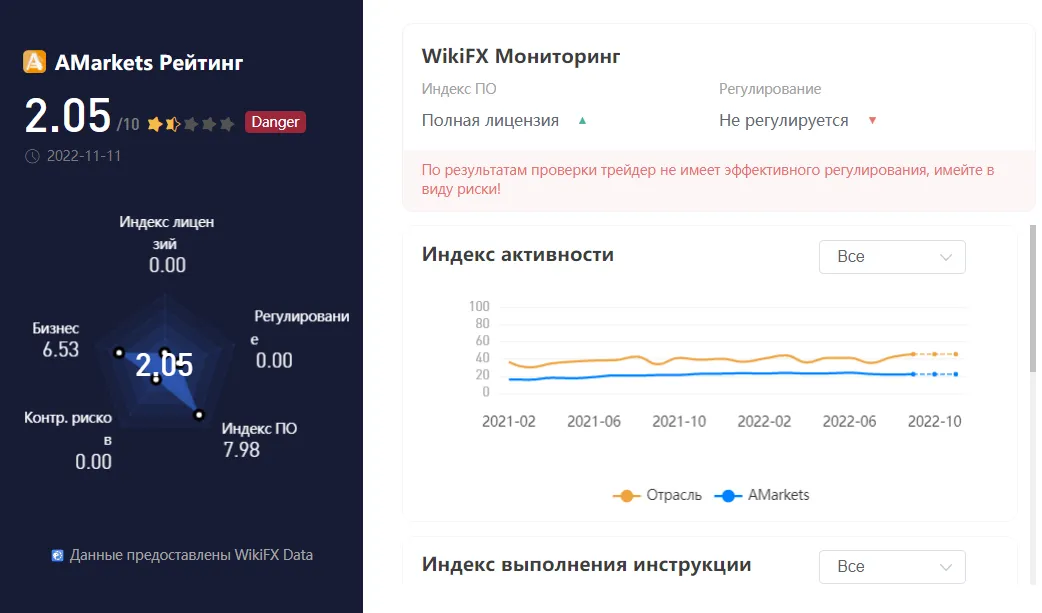Click the red Danger badge
Viewport: 1042px width, 613px height.
pos(275,122)
